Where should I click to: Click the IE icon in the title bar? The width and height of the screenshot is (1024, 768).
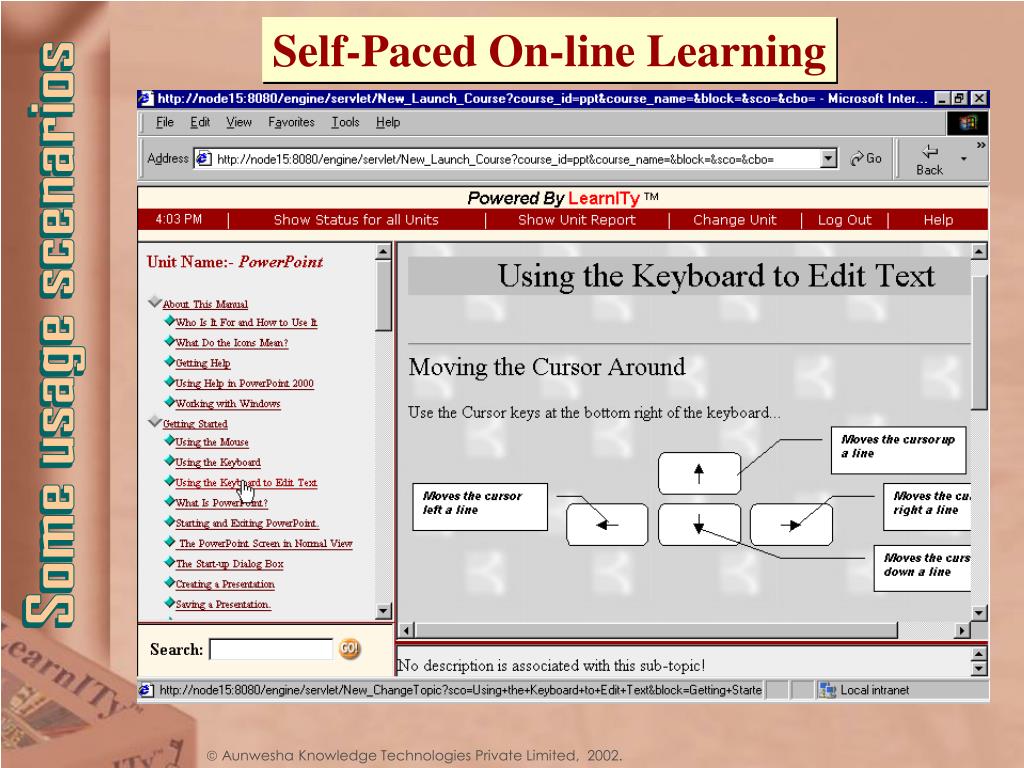(x=146, y=99)
